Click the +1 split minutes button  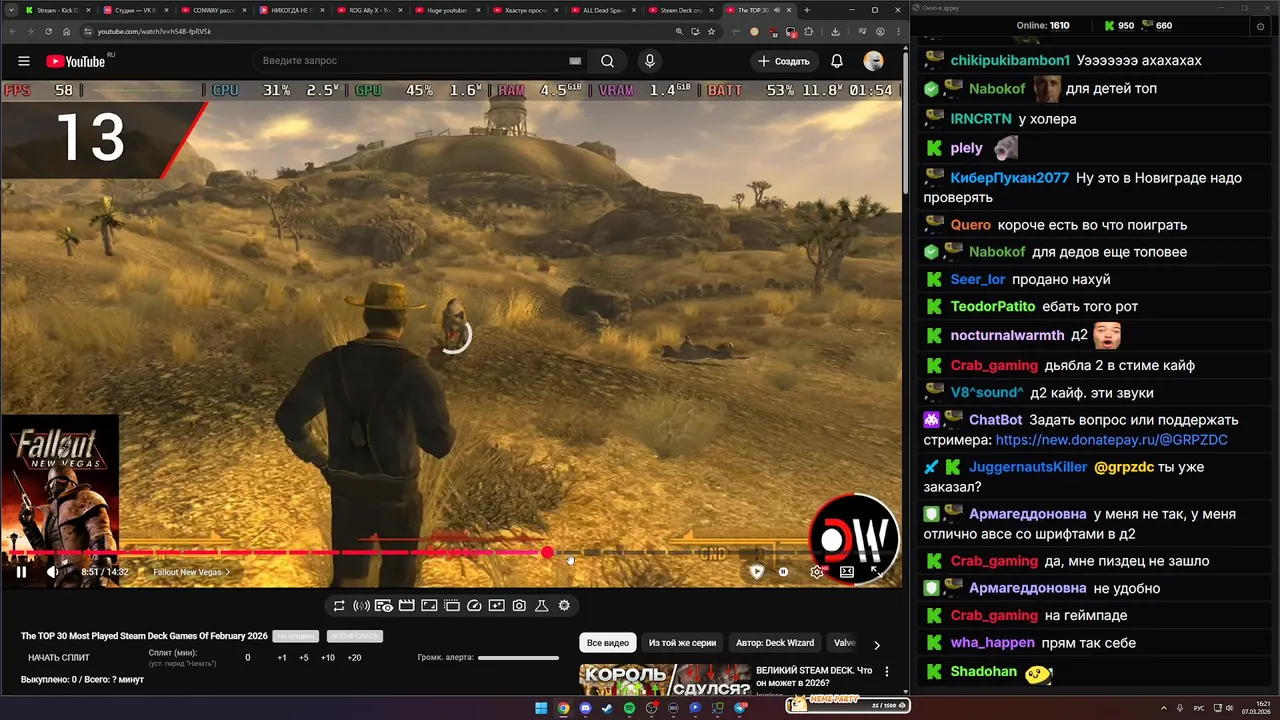coord(282,658)
